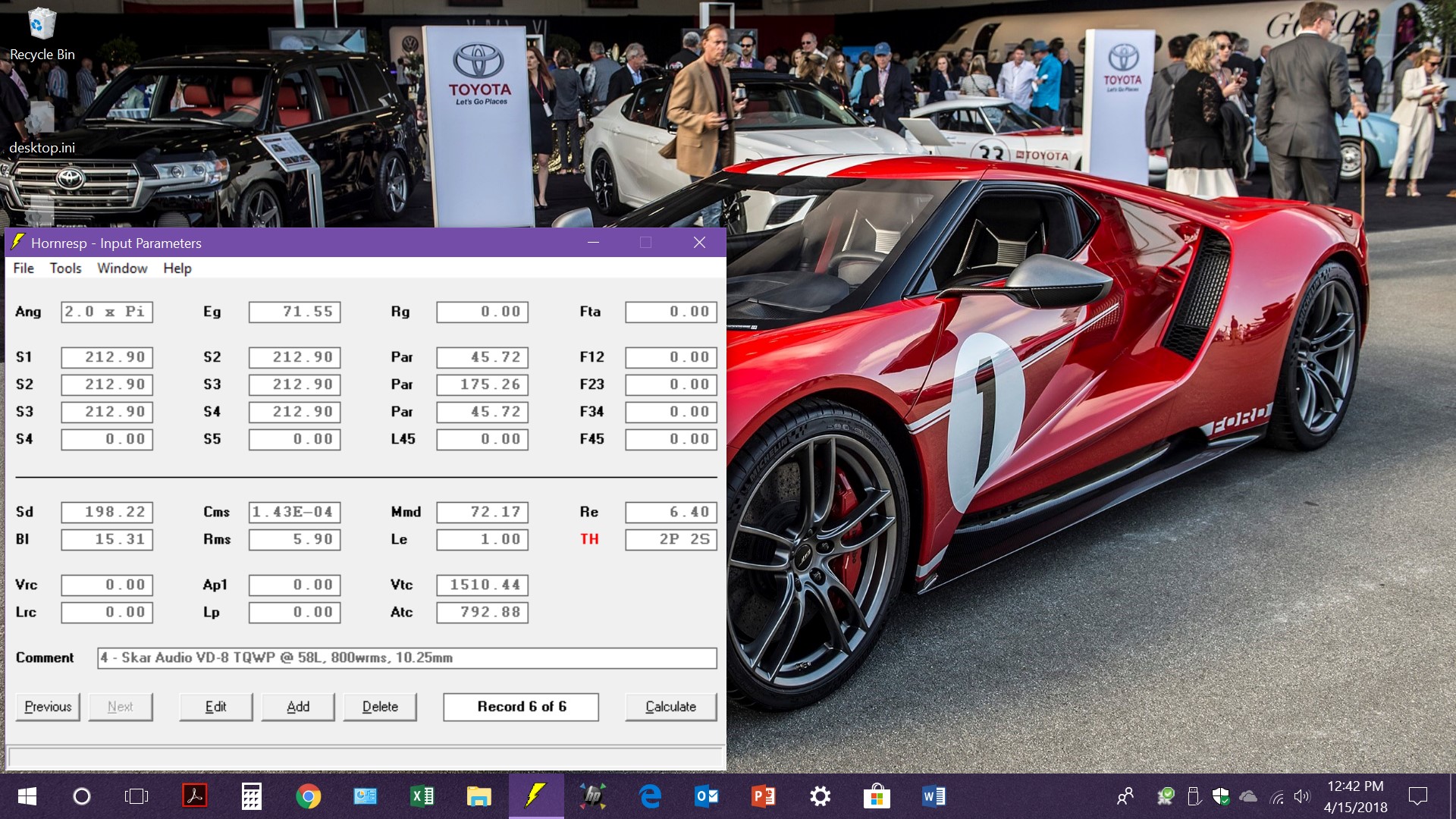Select the Sd field 198.22
1456x819 pixels.
tap(107, 512)
